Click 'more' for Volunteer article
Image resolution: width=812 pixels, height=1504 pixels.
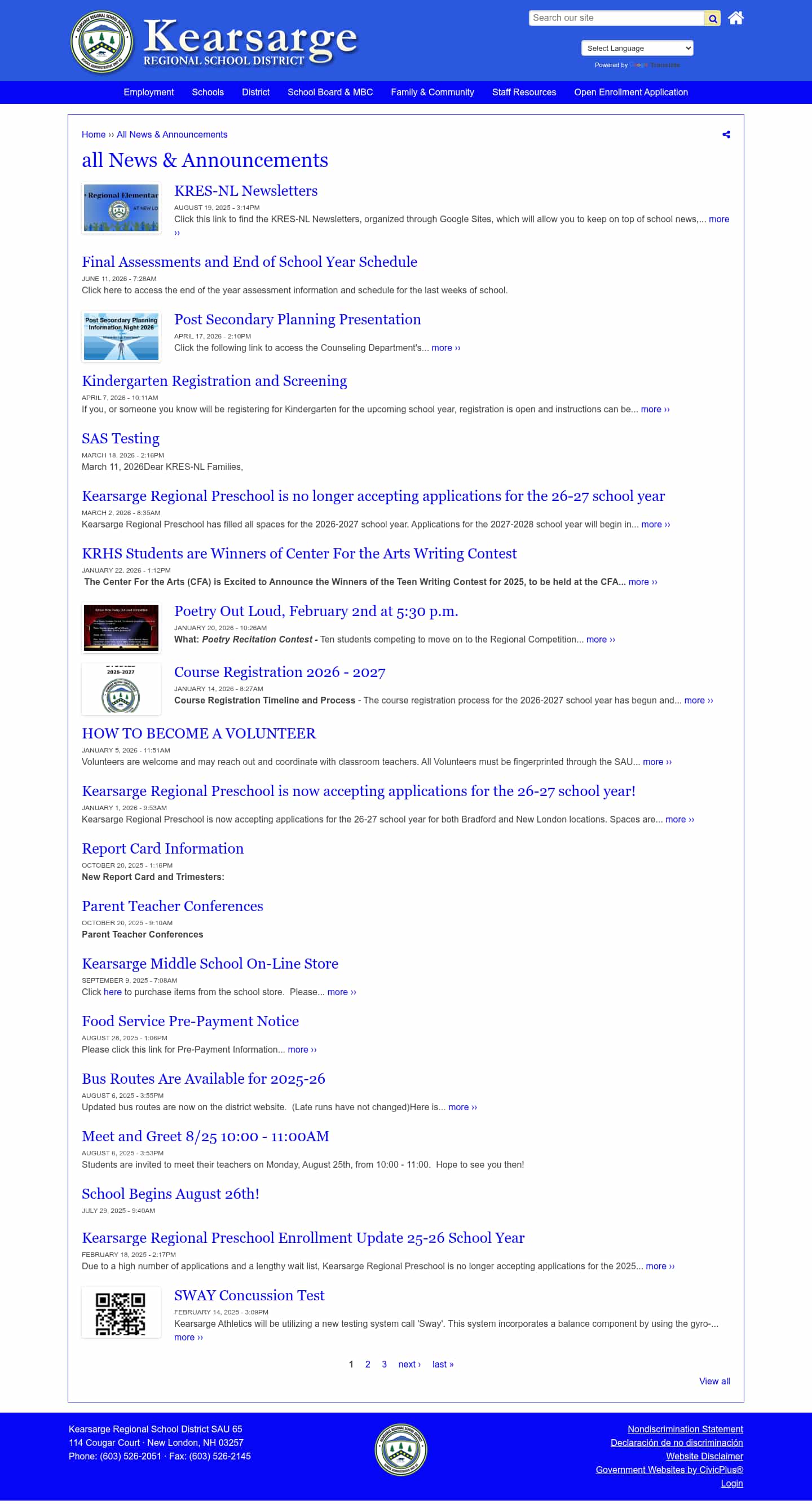tap(657, 762)
